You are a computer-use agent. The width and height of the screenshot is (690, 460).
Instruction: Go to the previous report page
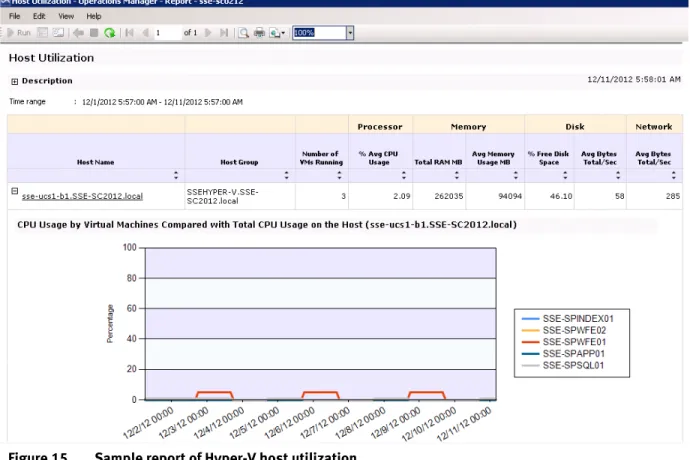click(145, 33)
